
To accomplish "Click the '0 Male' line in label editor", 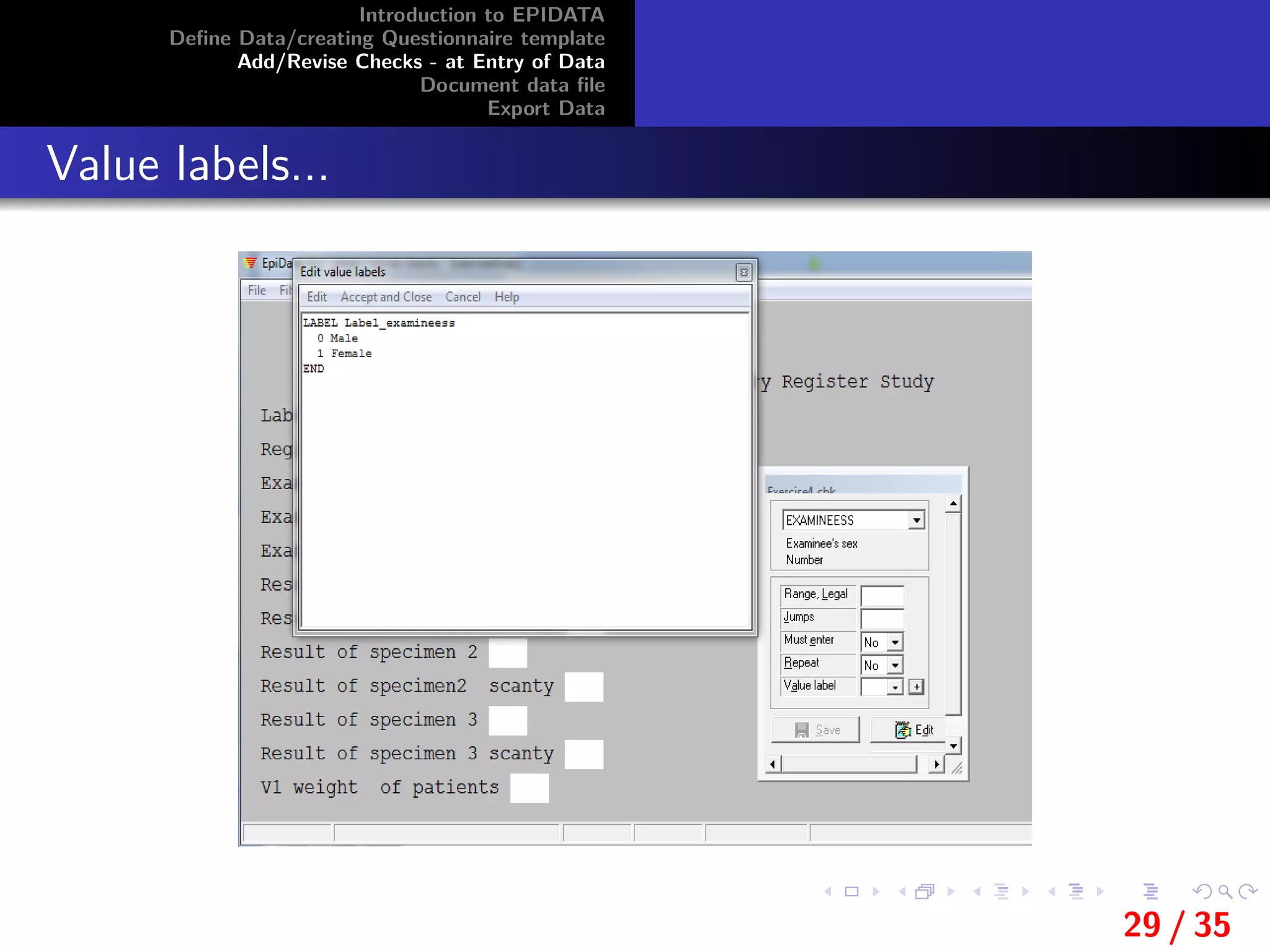I will point(337,338).
